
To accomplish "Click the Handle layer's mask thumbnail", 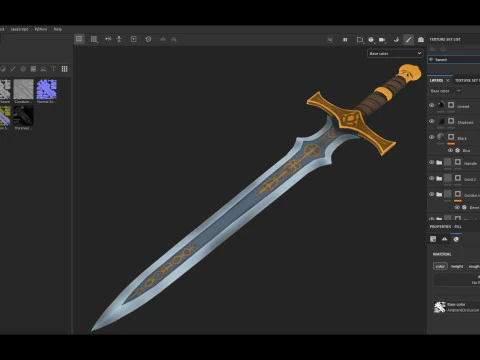I will click(x=458, y=162).
